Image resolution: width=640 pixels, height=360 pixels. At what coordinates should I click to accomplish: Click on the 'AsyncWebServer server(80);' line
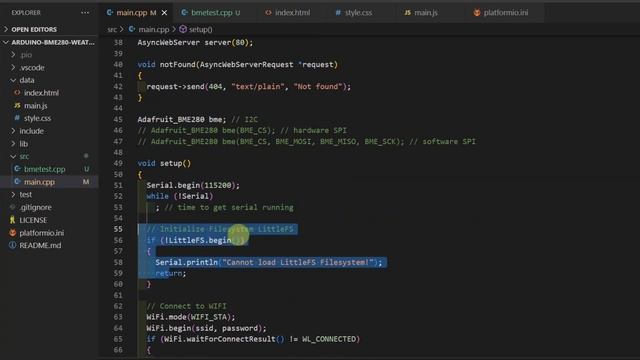coord(195,42)
